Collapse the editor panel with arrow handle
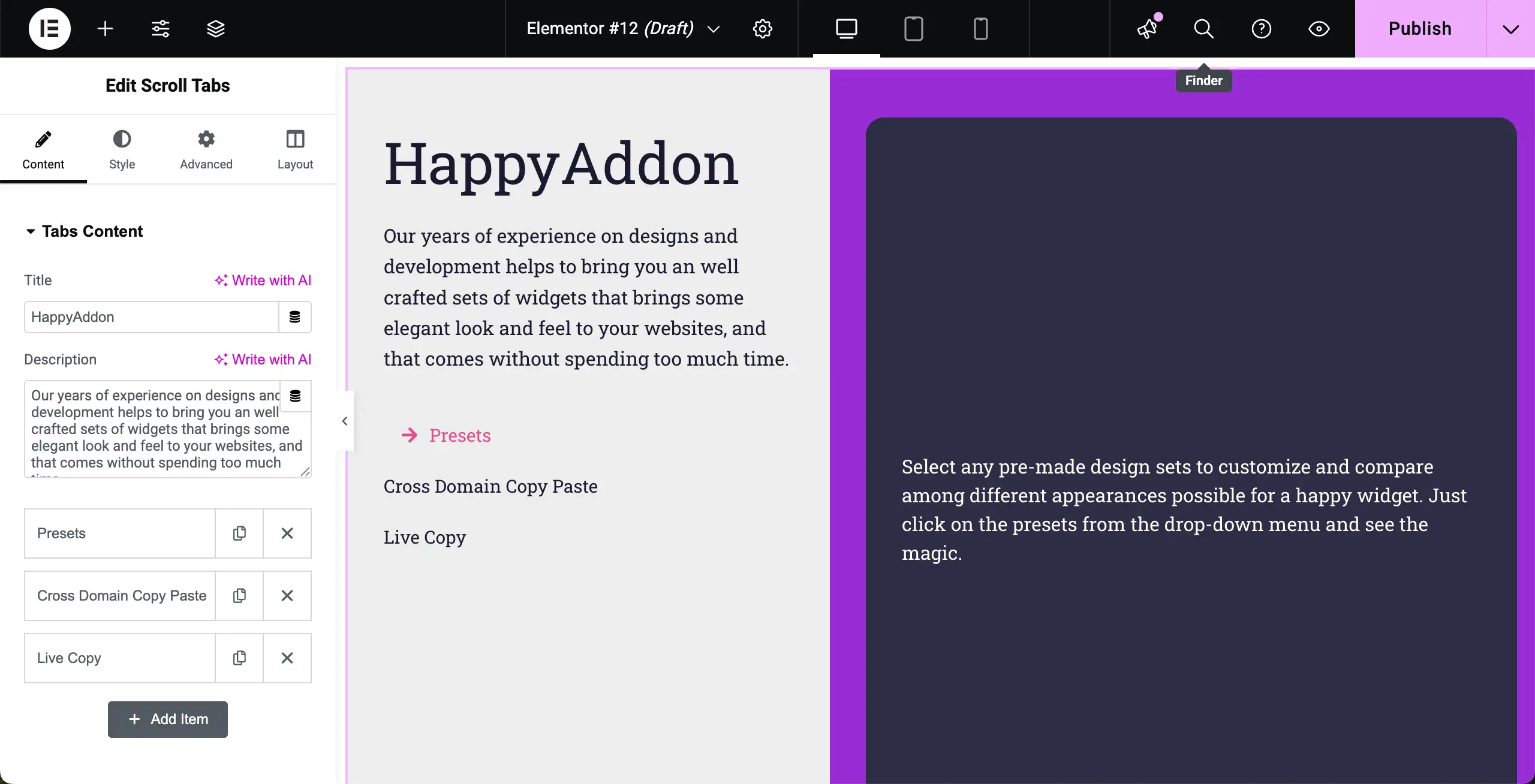Screen dimensions: 1535x784 [345, 421]
